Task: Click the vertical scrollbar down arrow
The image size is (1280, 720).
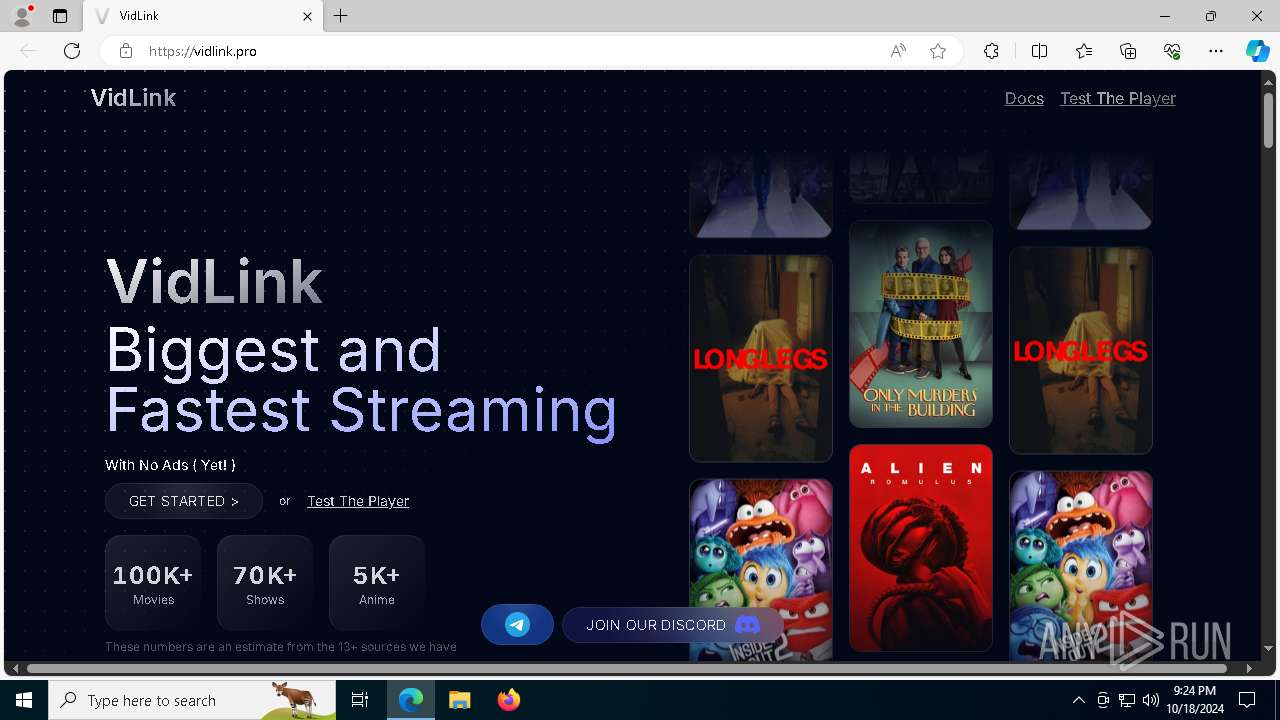Action: (1269, 649)
